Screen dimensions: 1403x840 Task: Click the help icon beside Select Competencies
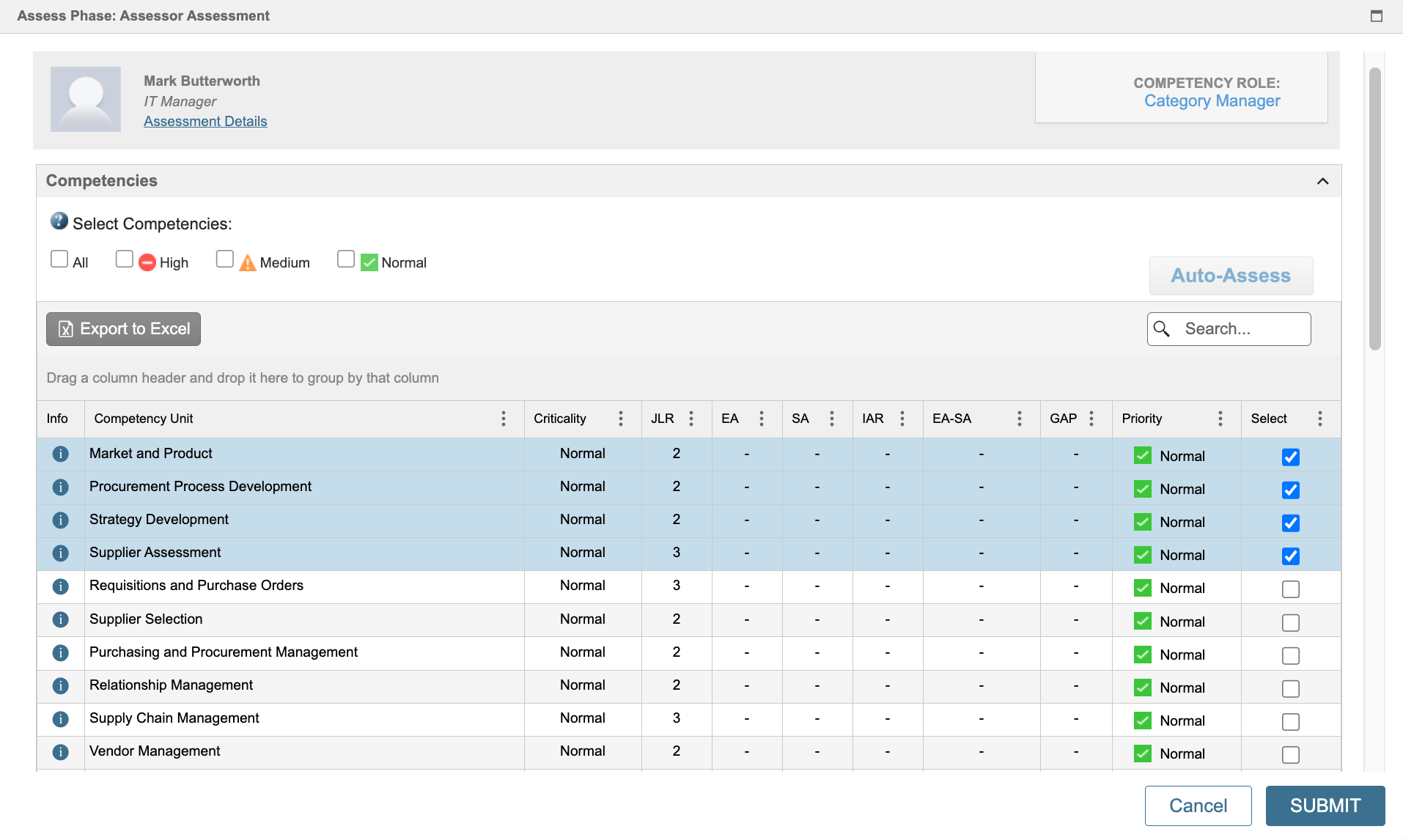click(59, 221)
